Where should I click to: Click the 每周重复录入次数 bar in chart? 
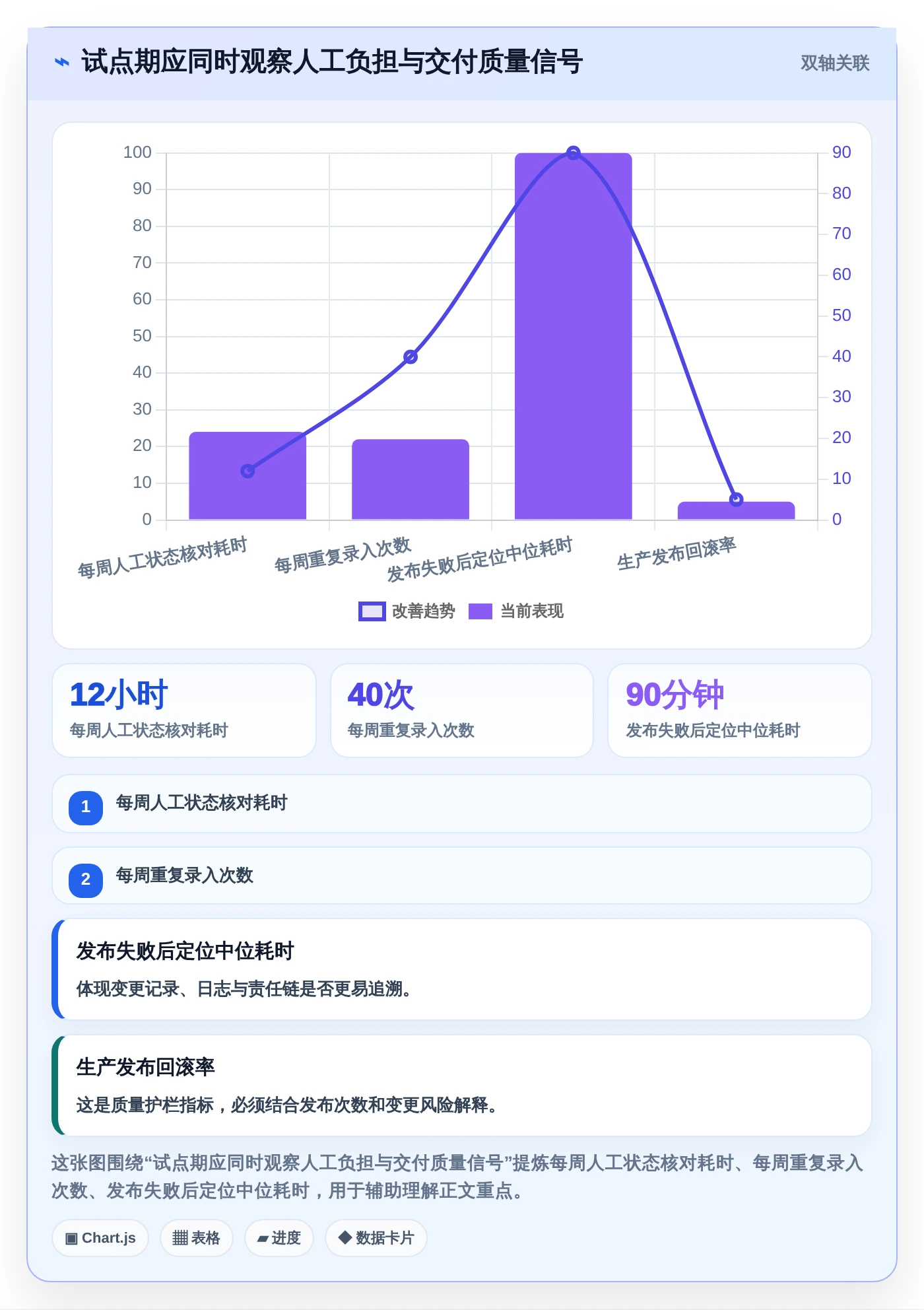(411, 479)
